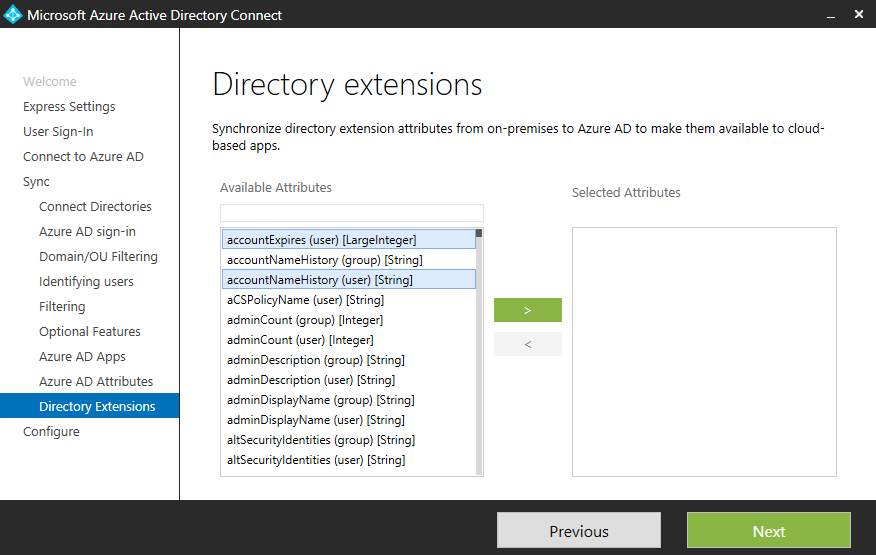Switch to Azure AD Attributes page

[x=96, y=382]
